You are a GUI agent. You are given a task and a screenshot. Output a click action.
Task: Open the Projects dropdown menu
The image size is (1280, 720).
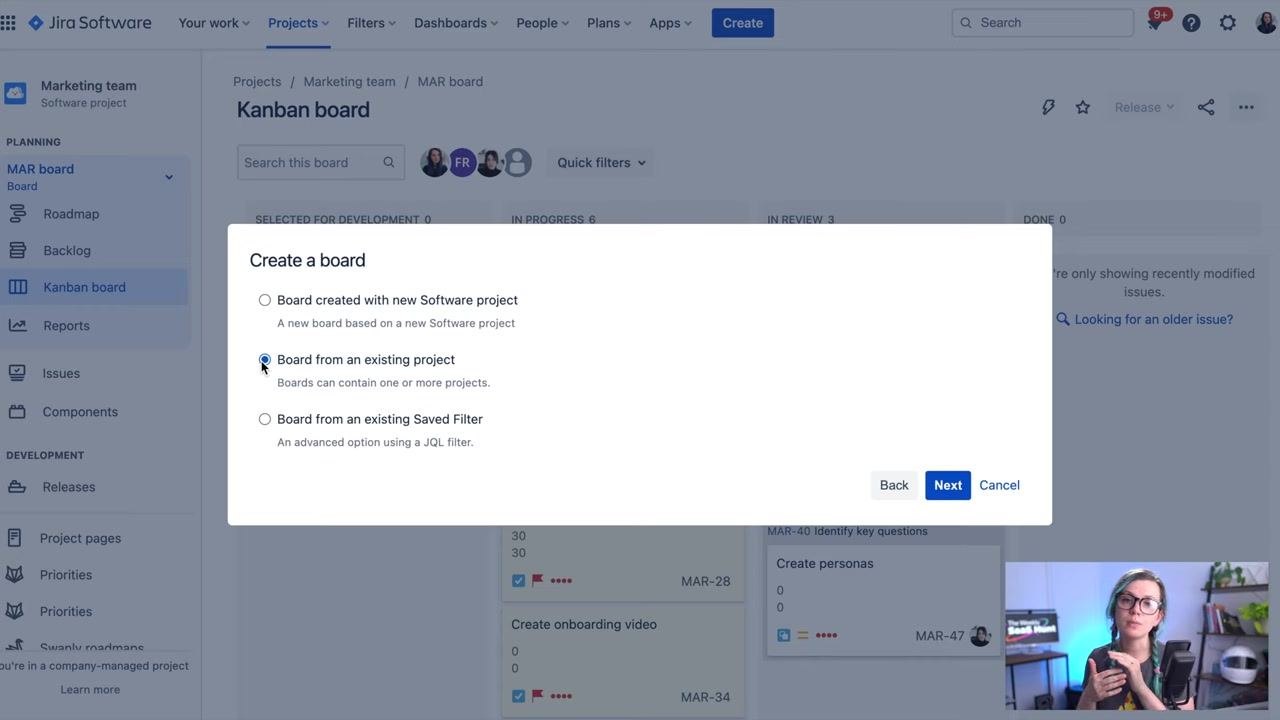[299, 23]
